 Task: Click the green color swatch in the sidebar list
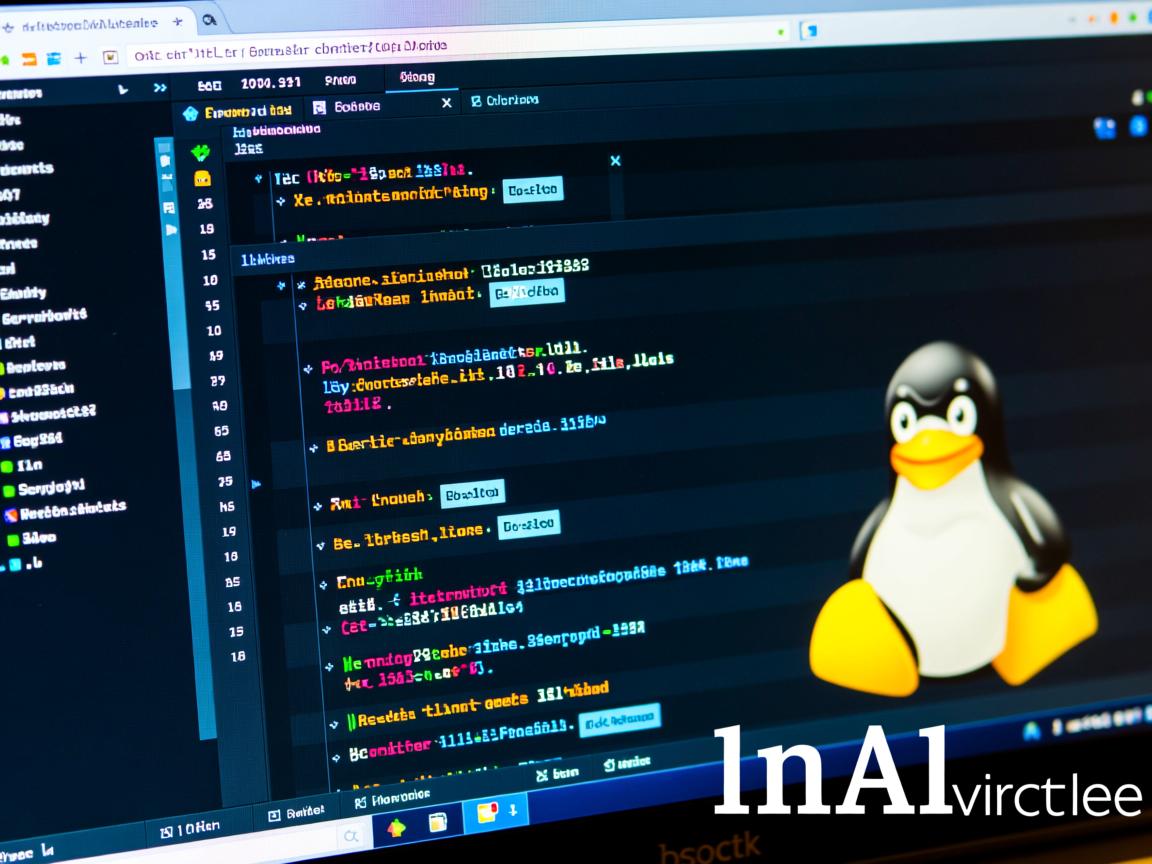8,465
